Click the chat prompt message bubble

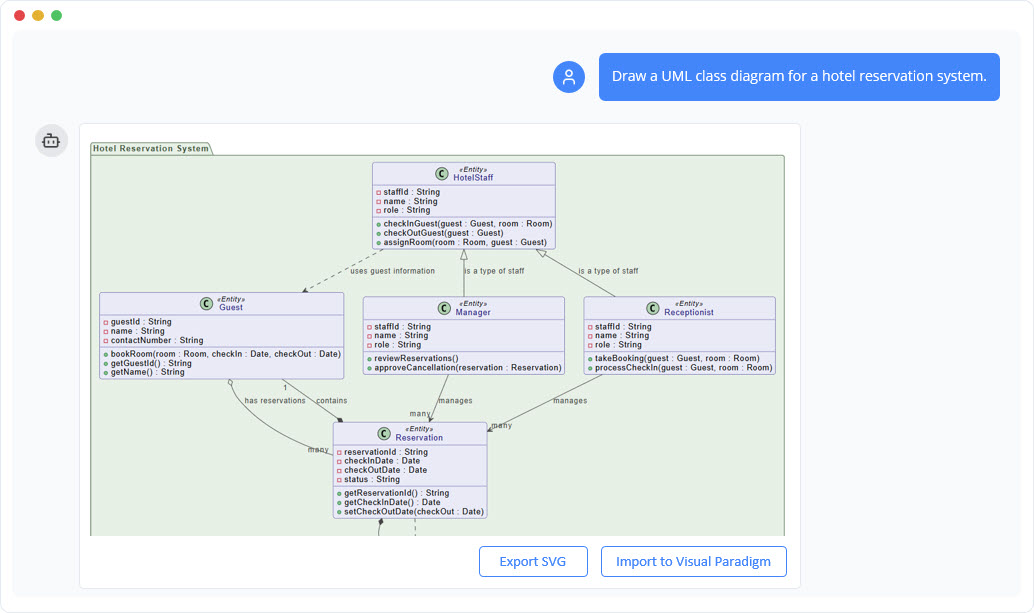click(799, 76)
